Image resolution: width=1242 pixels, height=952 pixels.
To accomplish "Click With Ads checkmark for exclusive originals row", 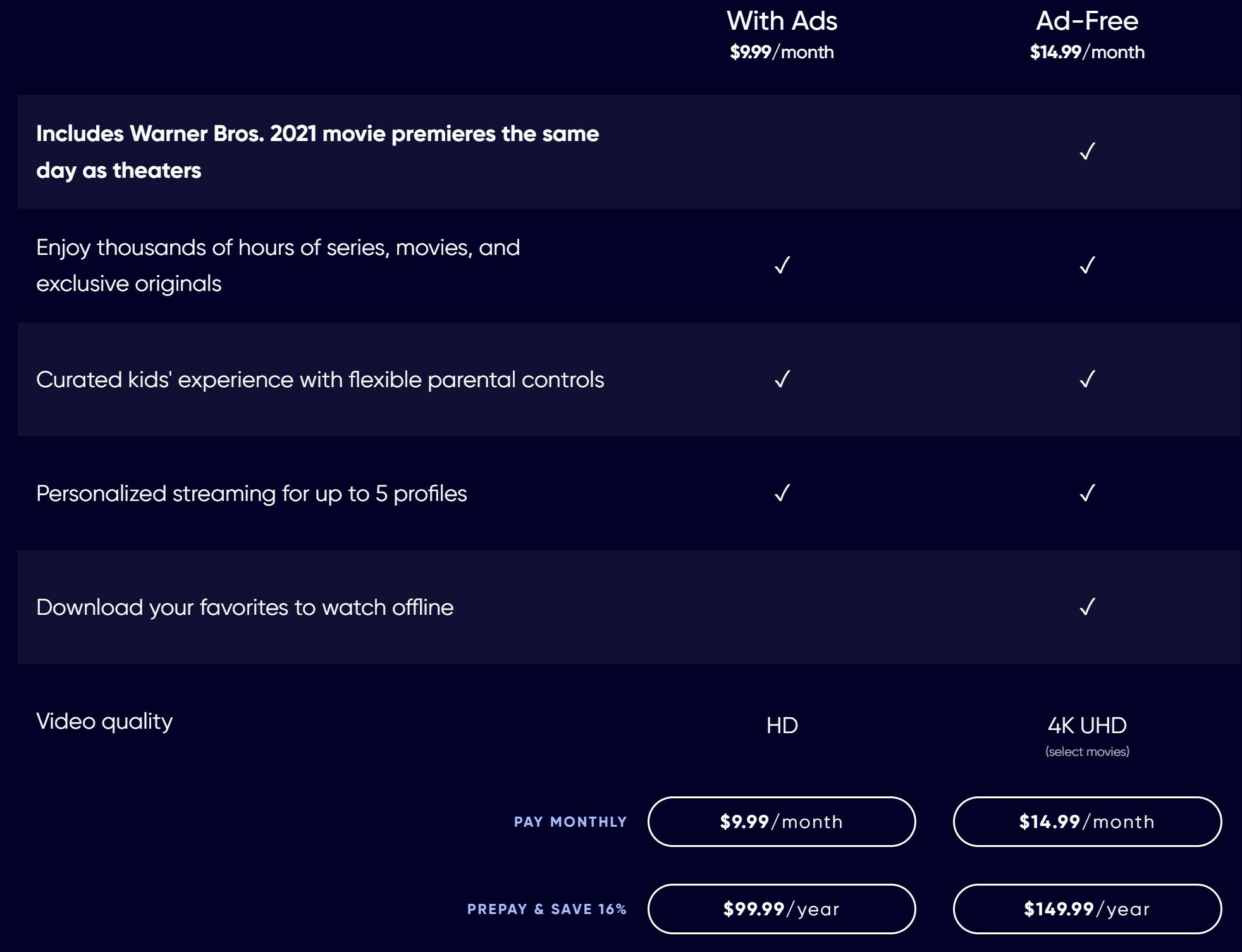I will [x=782, y=265].
